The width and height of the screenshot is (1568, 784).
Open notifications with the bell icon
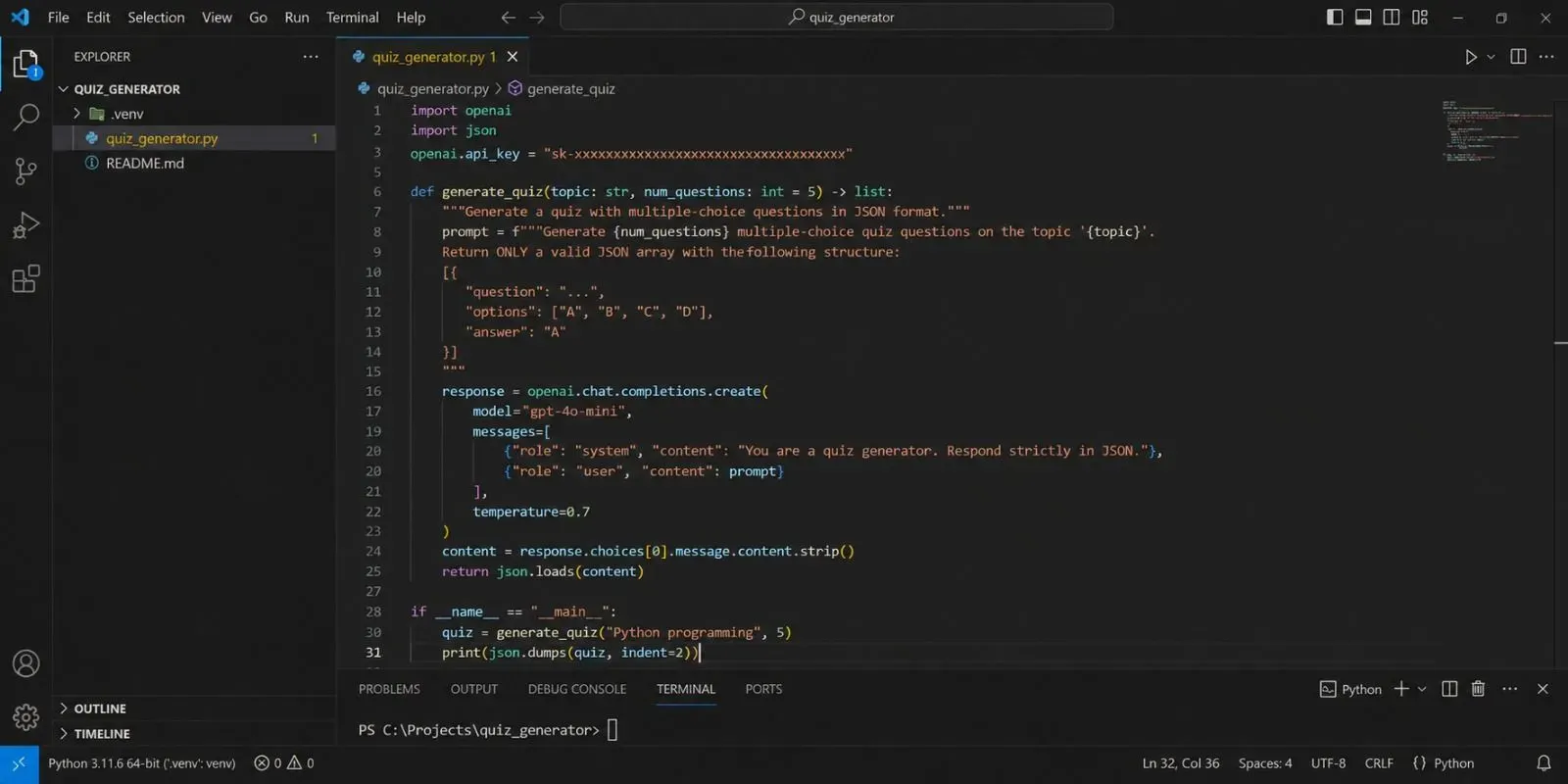(x=1543, y=763)
